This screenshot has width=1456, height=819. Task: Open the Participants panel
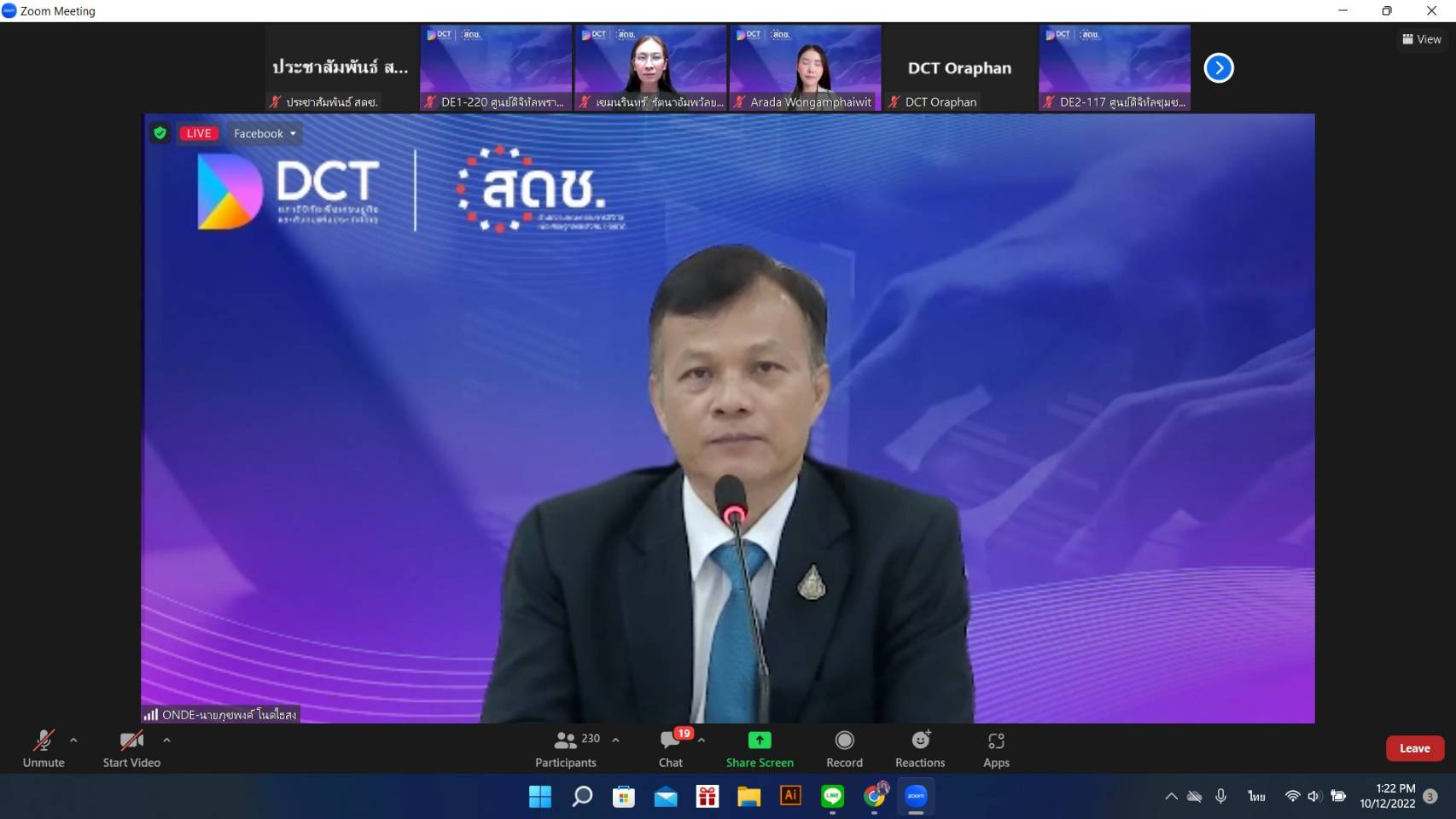[x=566, y=748]
